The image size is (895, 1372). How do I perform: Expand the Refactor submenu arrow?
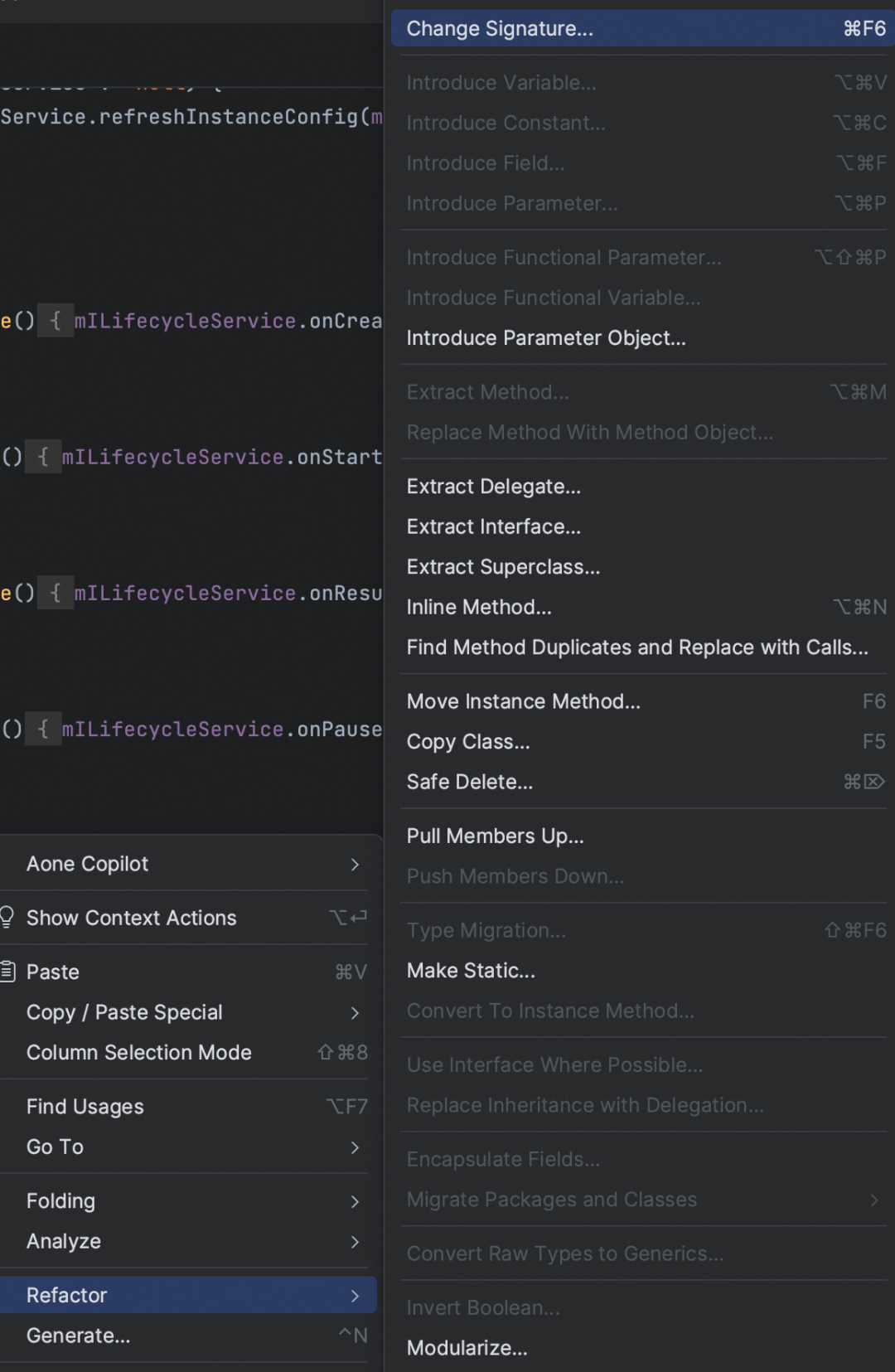coord(355,1295)
